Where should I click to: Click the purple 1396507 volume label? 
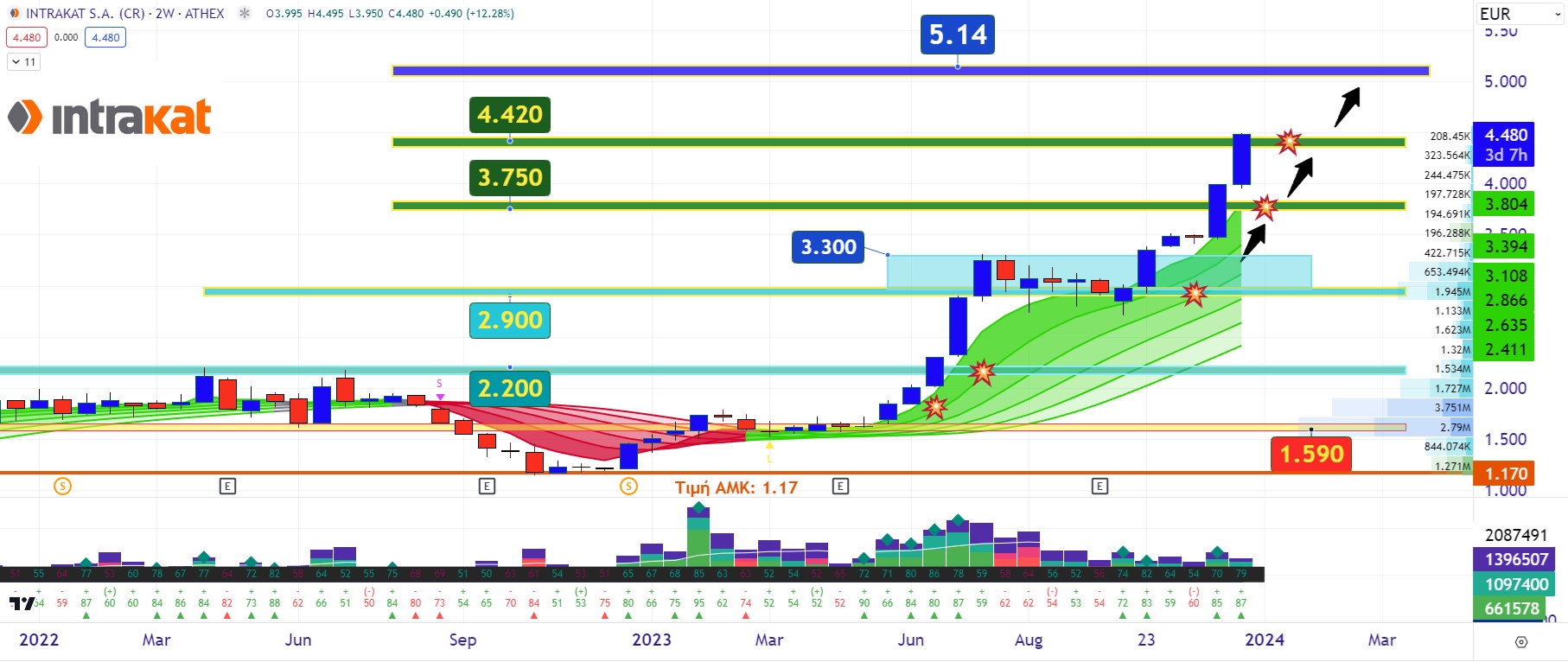[x=1516, y=559]
